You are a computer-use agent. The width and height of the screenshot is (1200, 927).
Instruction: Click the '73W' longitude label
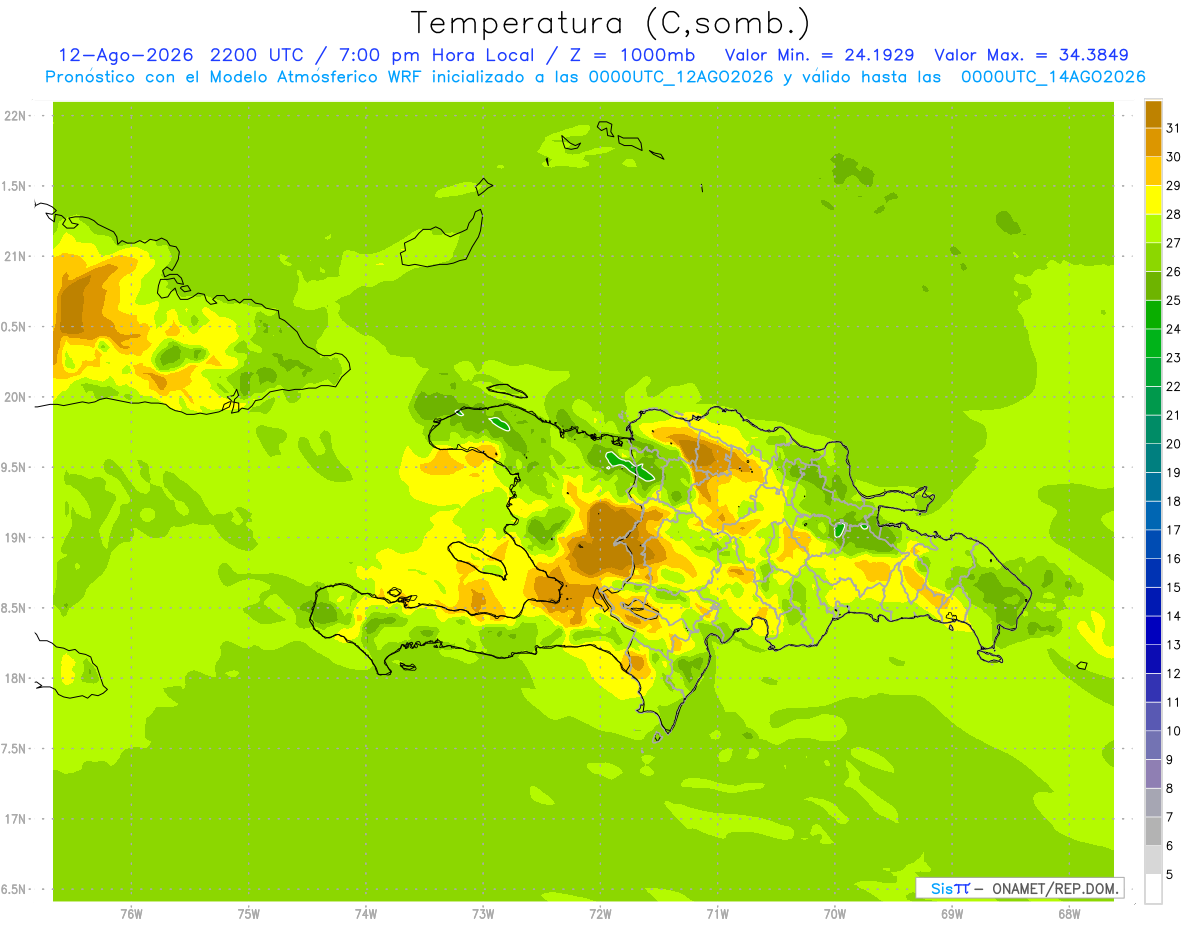[483, 914]
